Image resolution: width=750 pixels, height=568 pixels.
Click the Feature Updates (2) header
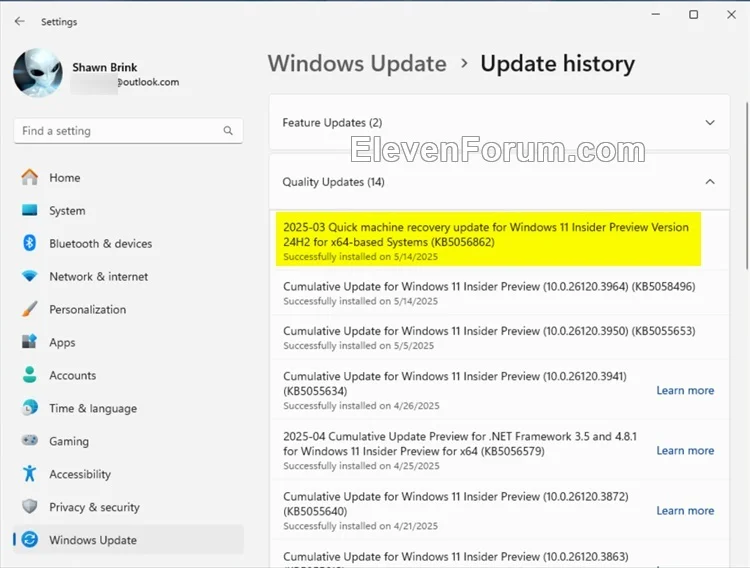pos(499,123)
